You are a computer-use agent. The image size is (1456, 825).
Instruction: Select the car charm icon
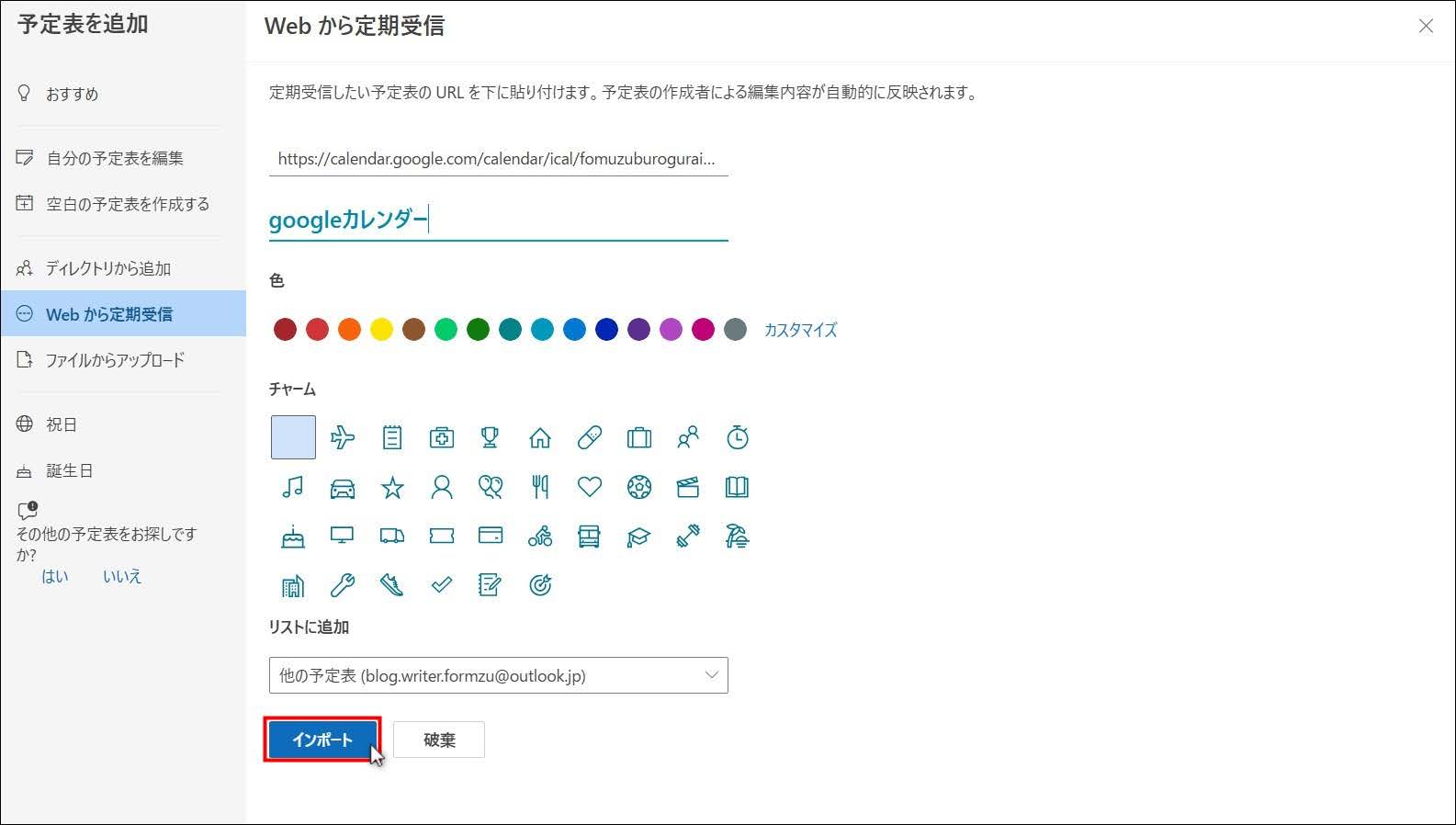[343, 487]
